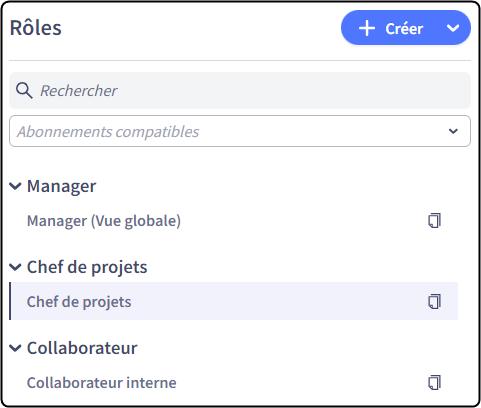Open the Créer button dropdown arrow
This screenshot has height=408, width=481.
tap(453, 28)
